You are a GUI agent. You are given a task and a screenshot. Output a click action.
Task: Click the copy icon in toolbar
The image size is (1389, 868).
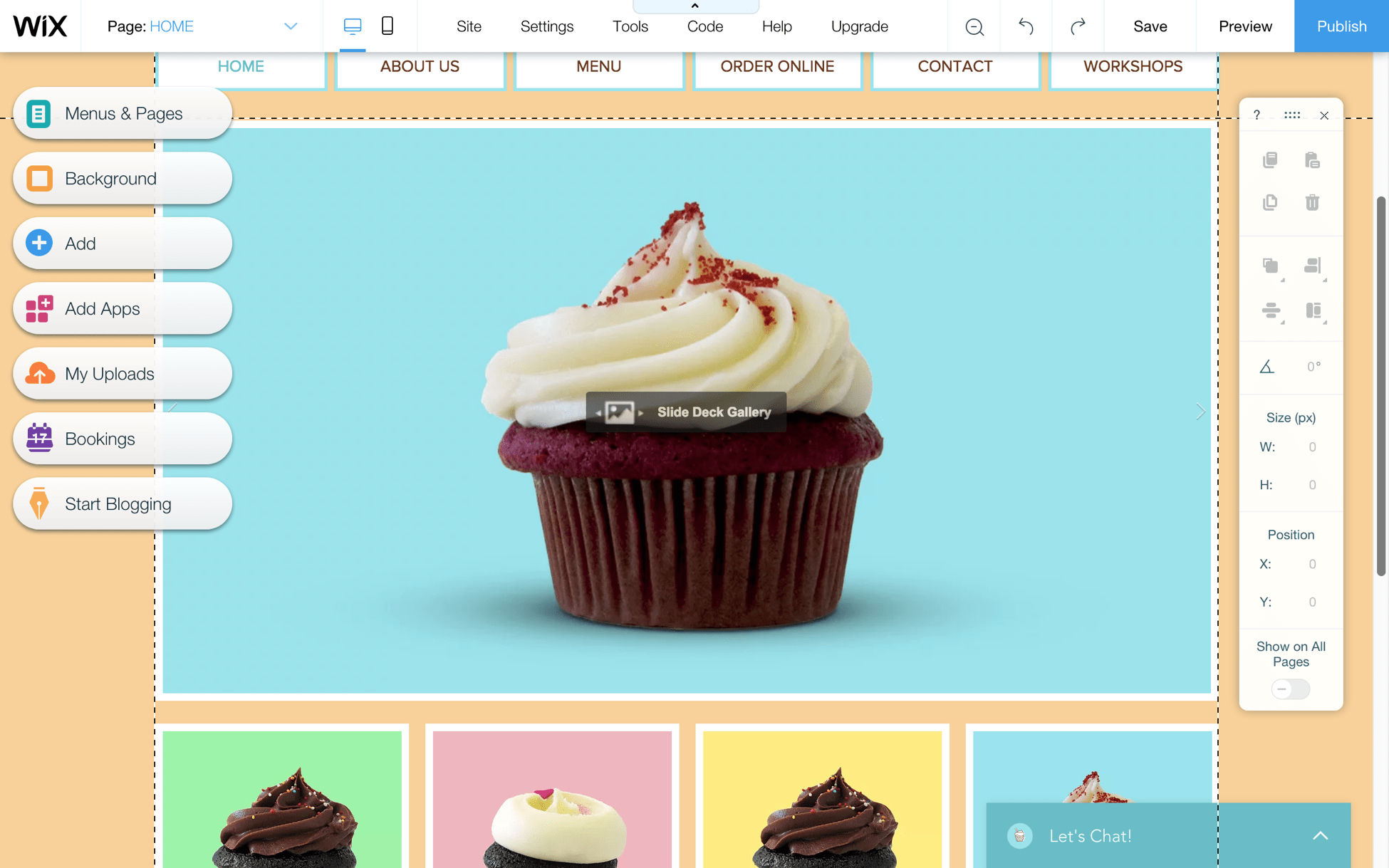point(1270,160)
